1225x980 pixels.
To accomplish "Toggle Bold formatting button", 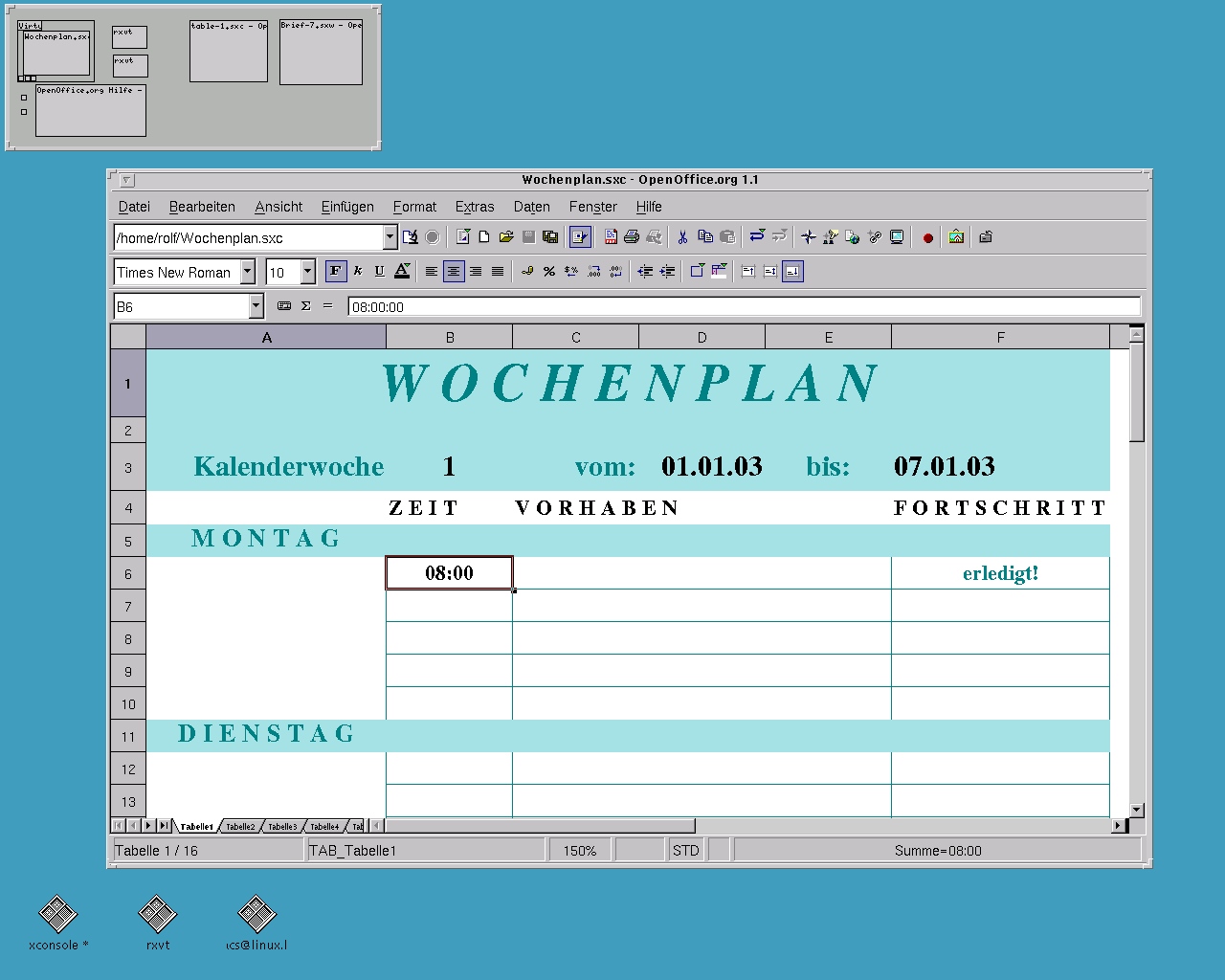I will click(335, 272).
